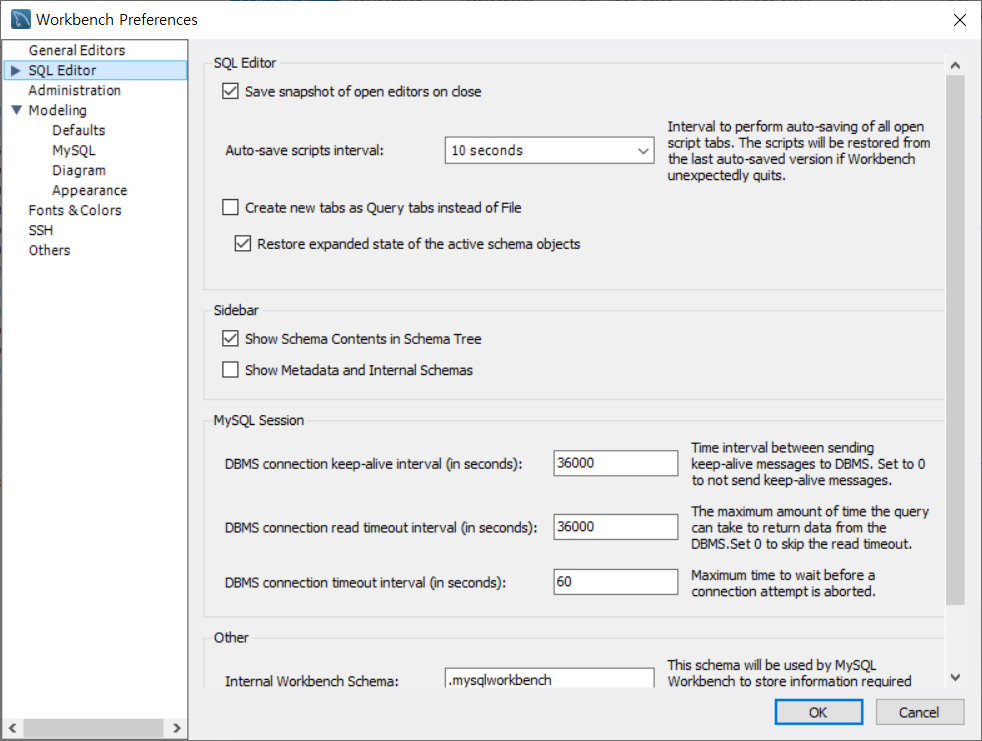Image resolution: width=982 pixels, height=741 pixels.
Task: Open the Modeling Appearance page
Action: (x=90, y=190)
